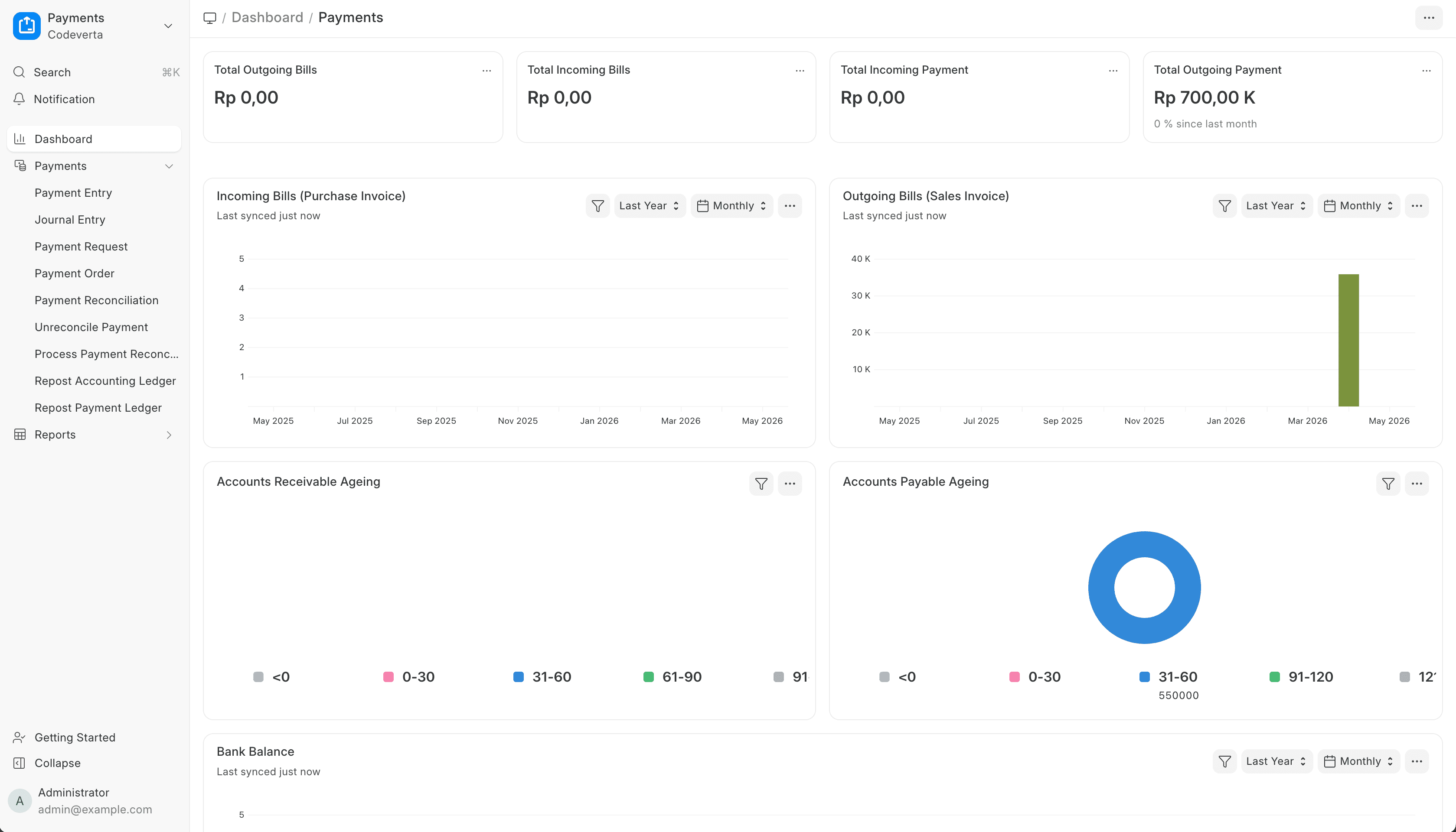The height and width of the screenshot is (832, 1456).
Task: Open Repost Accounting Ledger in sidebar
Action: pyautogui.click(x=105, y=380)
